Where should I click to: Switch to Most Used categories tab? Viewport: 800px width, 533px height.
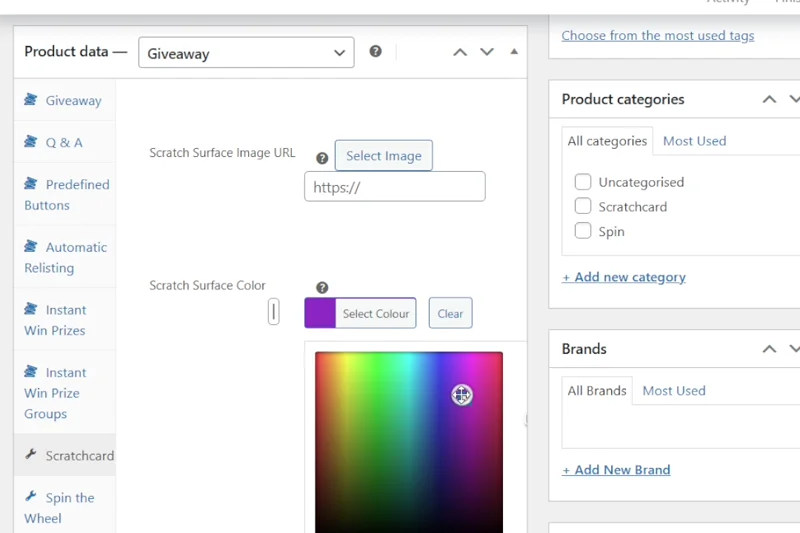tap(694, 141)
